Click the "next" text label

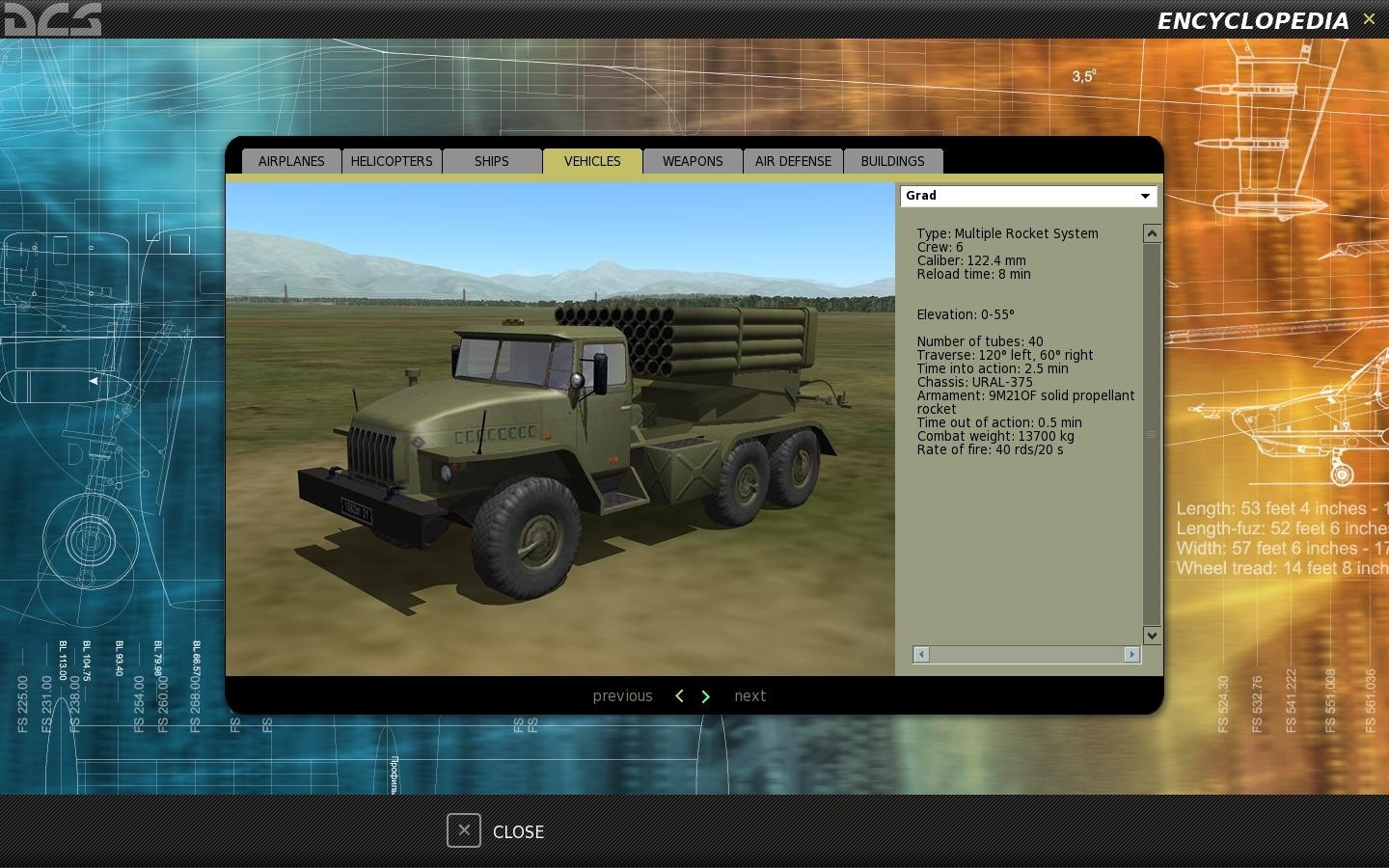(749, 696)
